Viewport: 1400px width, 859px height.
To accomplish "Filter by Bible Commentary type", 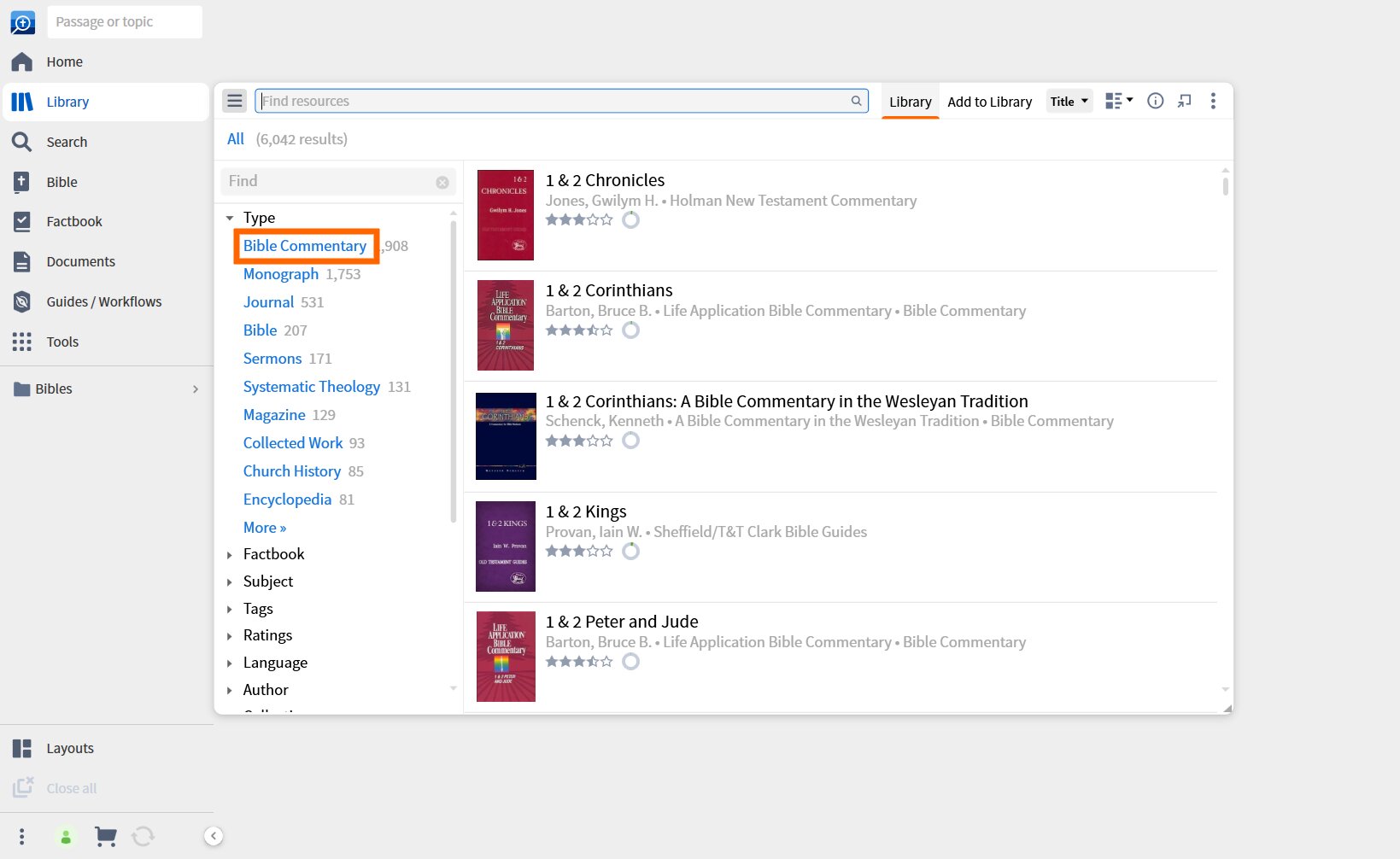I will pos(305,246).
